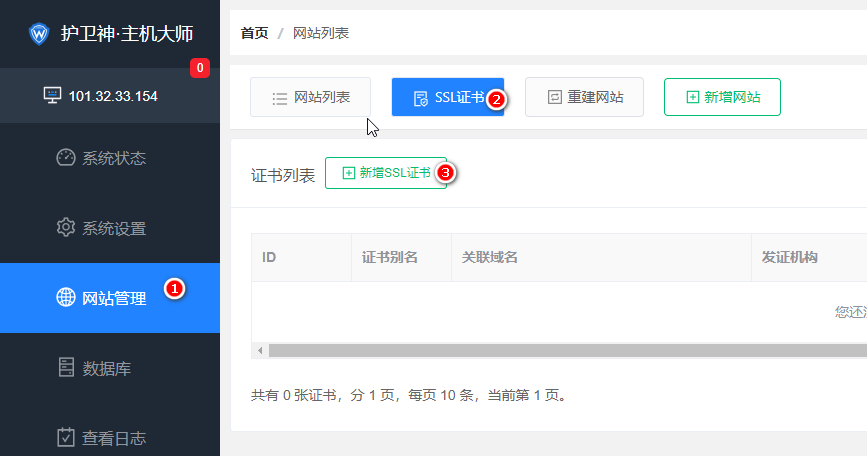Add a certificate with 新增SSL证书
The height and width of the screenshot is (456, 867).
385,173
